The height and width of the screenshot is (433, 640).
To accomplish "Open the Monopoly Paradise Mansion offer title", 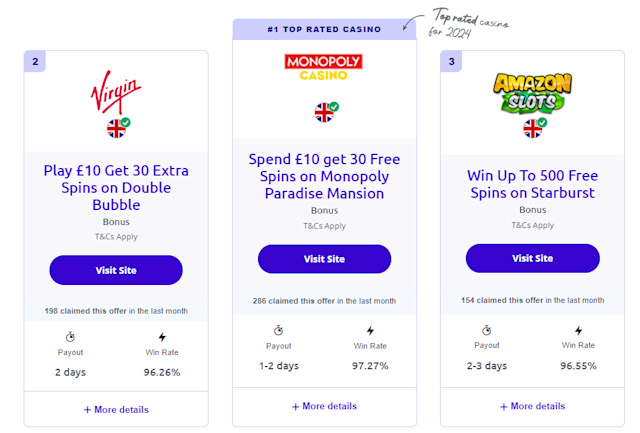I will (324, 176).
